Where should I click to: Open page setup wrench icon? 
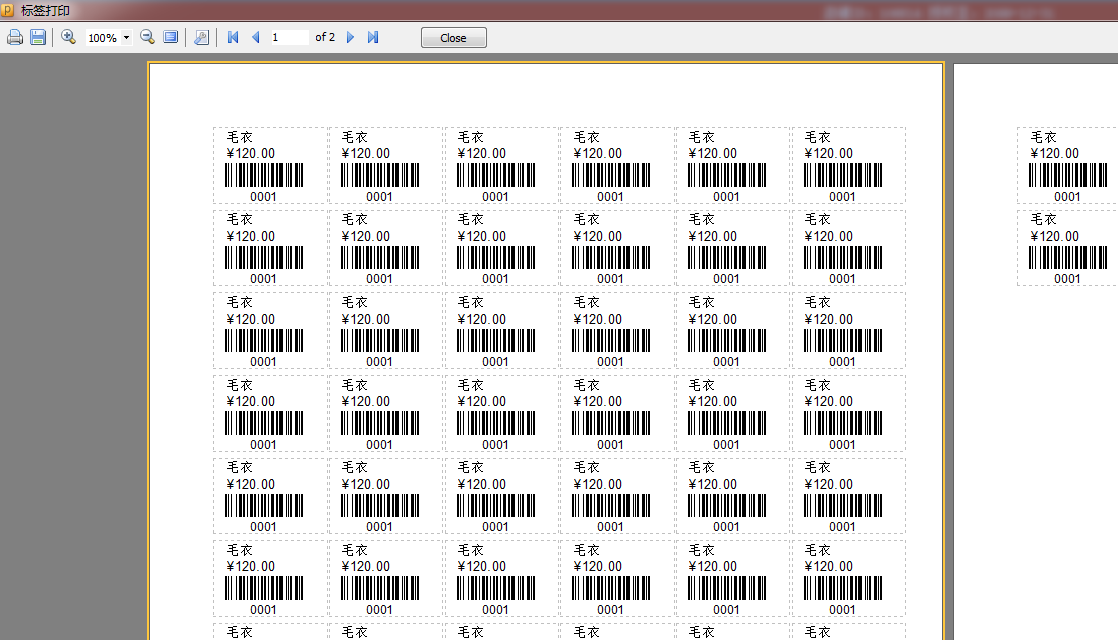202,38
